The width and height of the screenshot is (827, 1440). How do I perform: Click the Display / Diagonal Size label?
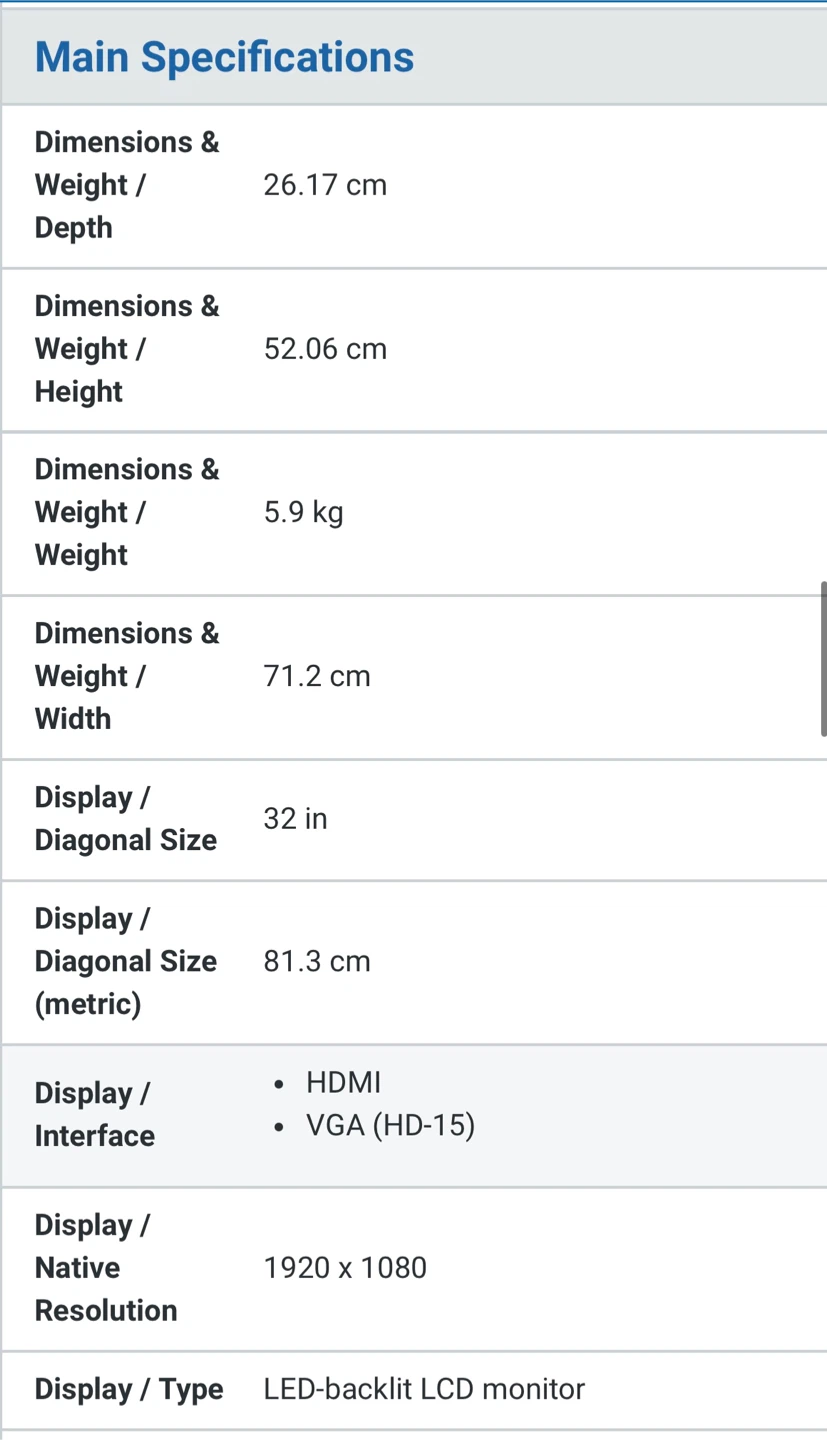(126, 819)
